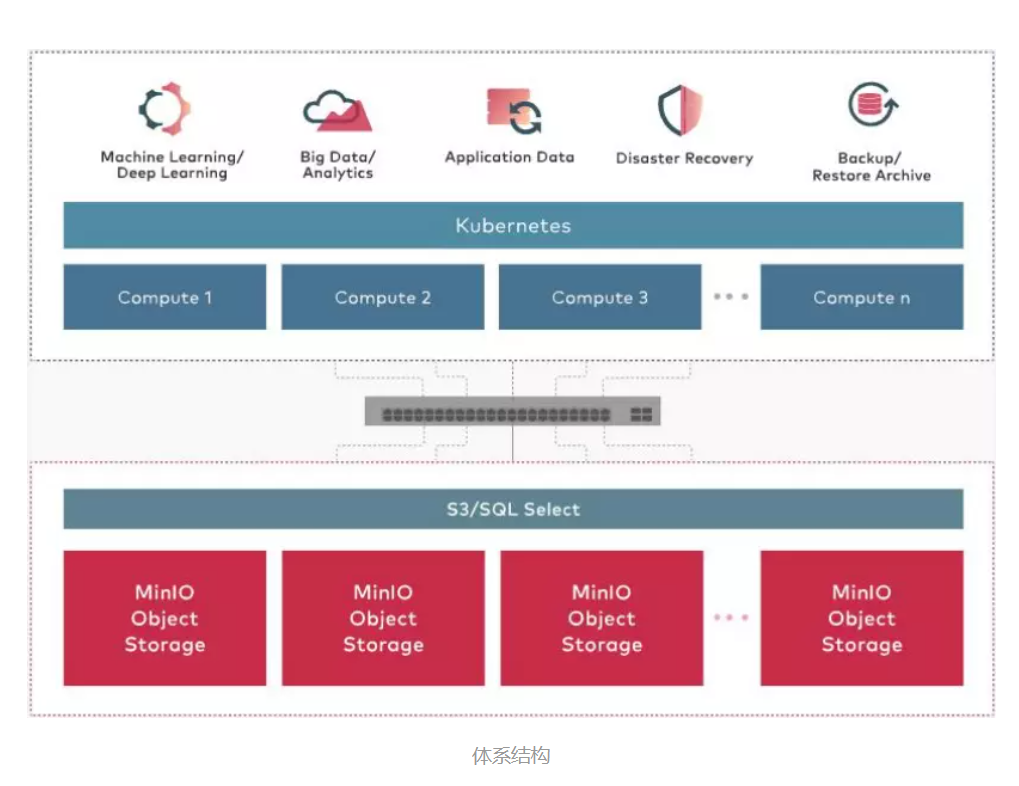Image resolution: width=1019 pixels, height=786 pixels.
Task: Select the Kubernetes bar
Action: [513, 225]
